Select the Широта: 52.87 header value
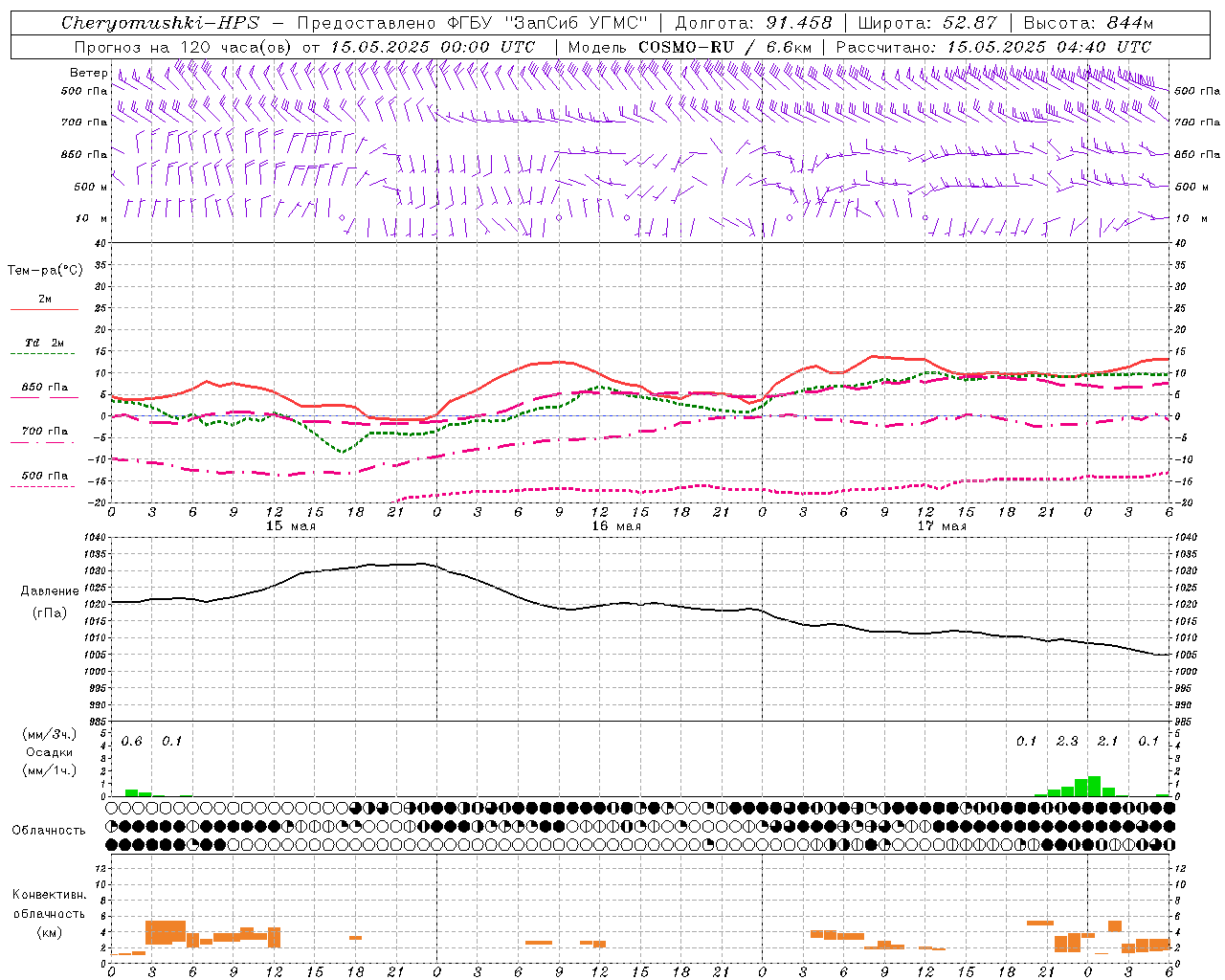This screenshot has height=980, width=1225. click(x=926, y=23)
